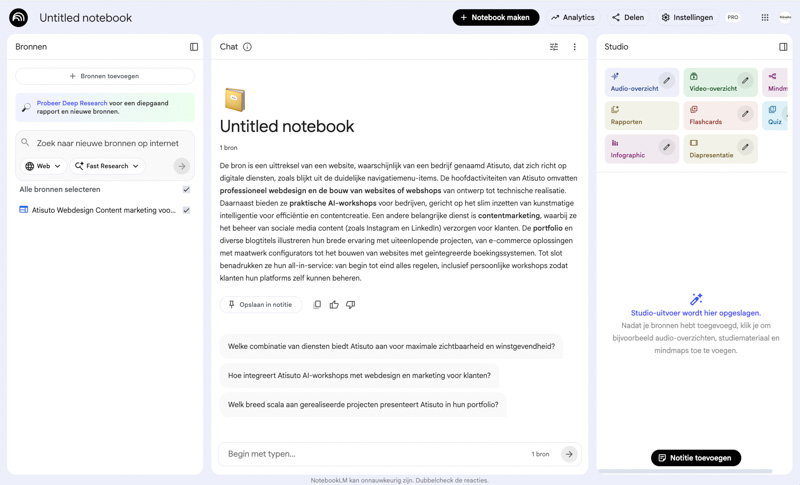800x485 pixels.
Task: Focus the 'Begin met typen' chat input
Action: point(370,454)
